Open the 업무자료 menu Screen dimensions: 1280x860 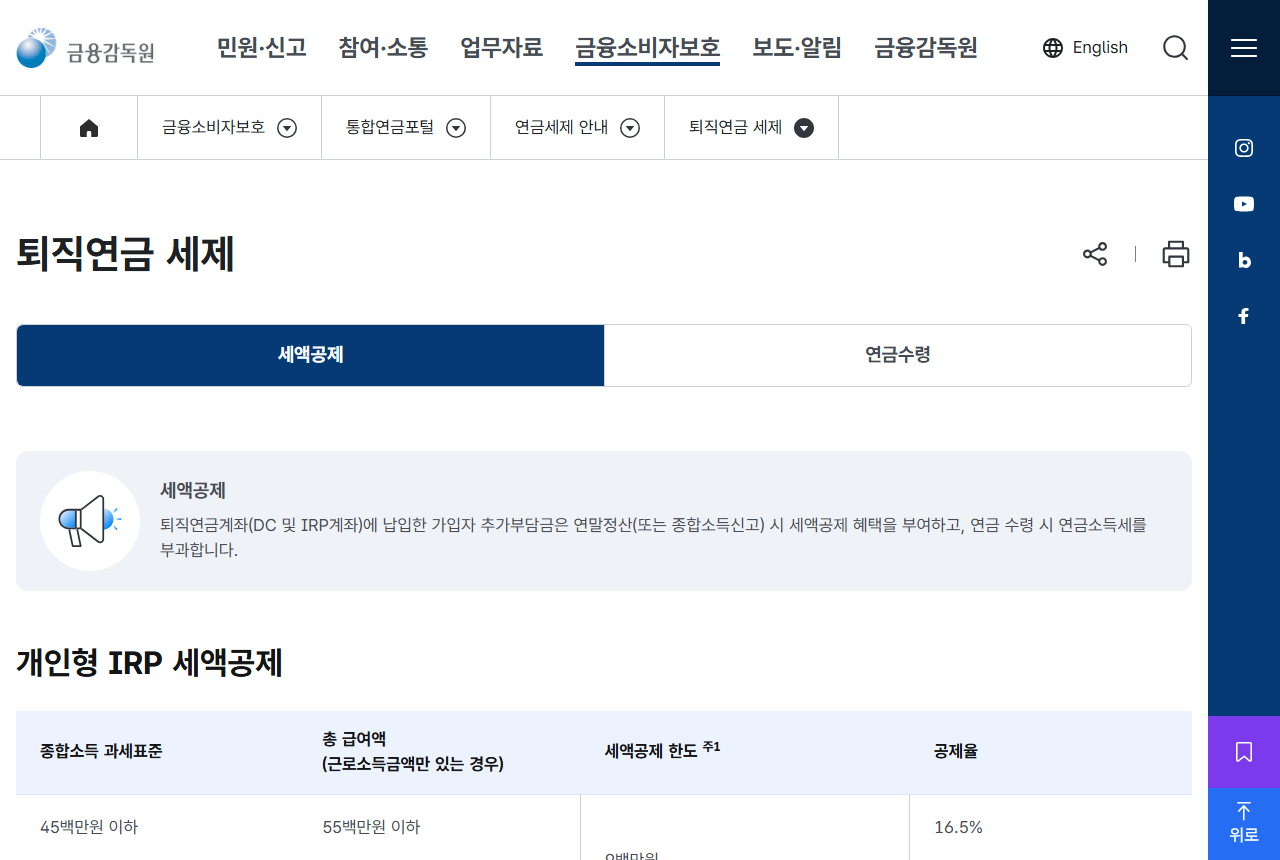(502, 47)
